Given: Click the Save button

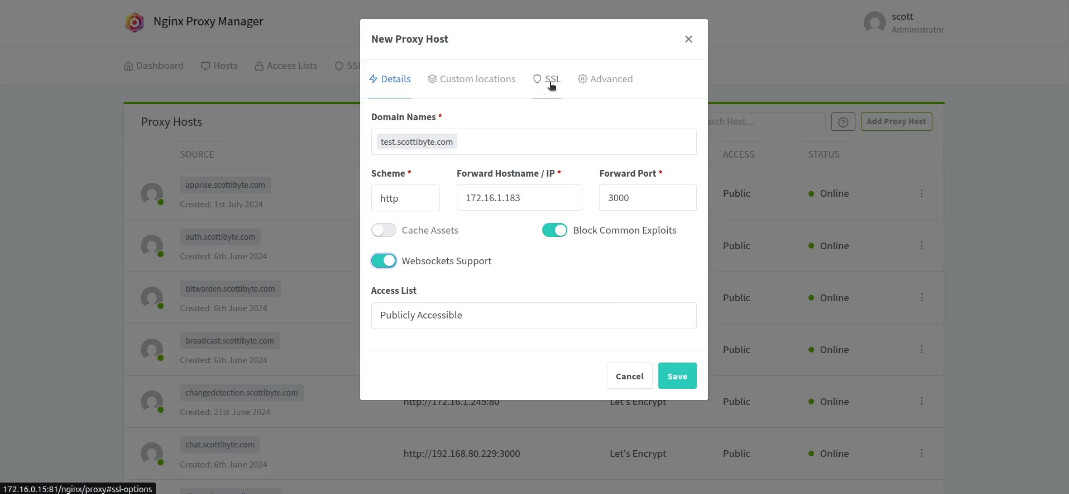Looking at the screenshot, I should (x=677, y=376).
